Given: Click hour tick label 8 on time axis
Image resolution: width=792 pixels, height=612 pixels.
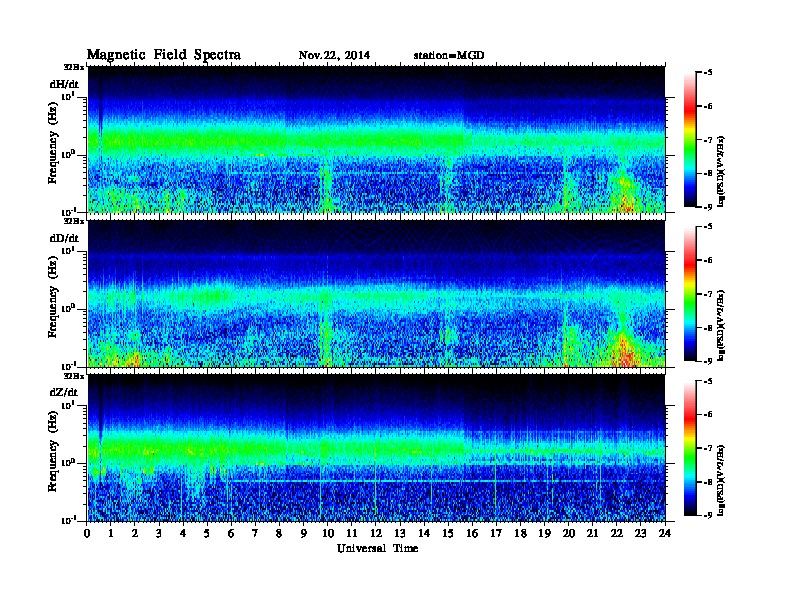Looking at the screenshot, I should (x=279, y=533).
